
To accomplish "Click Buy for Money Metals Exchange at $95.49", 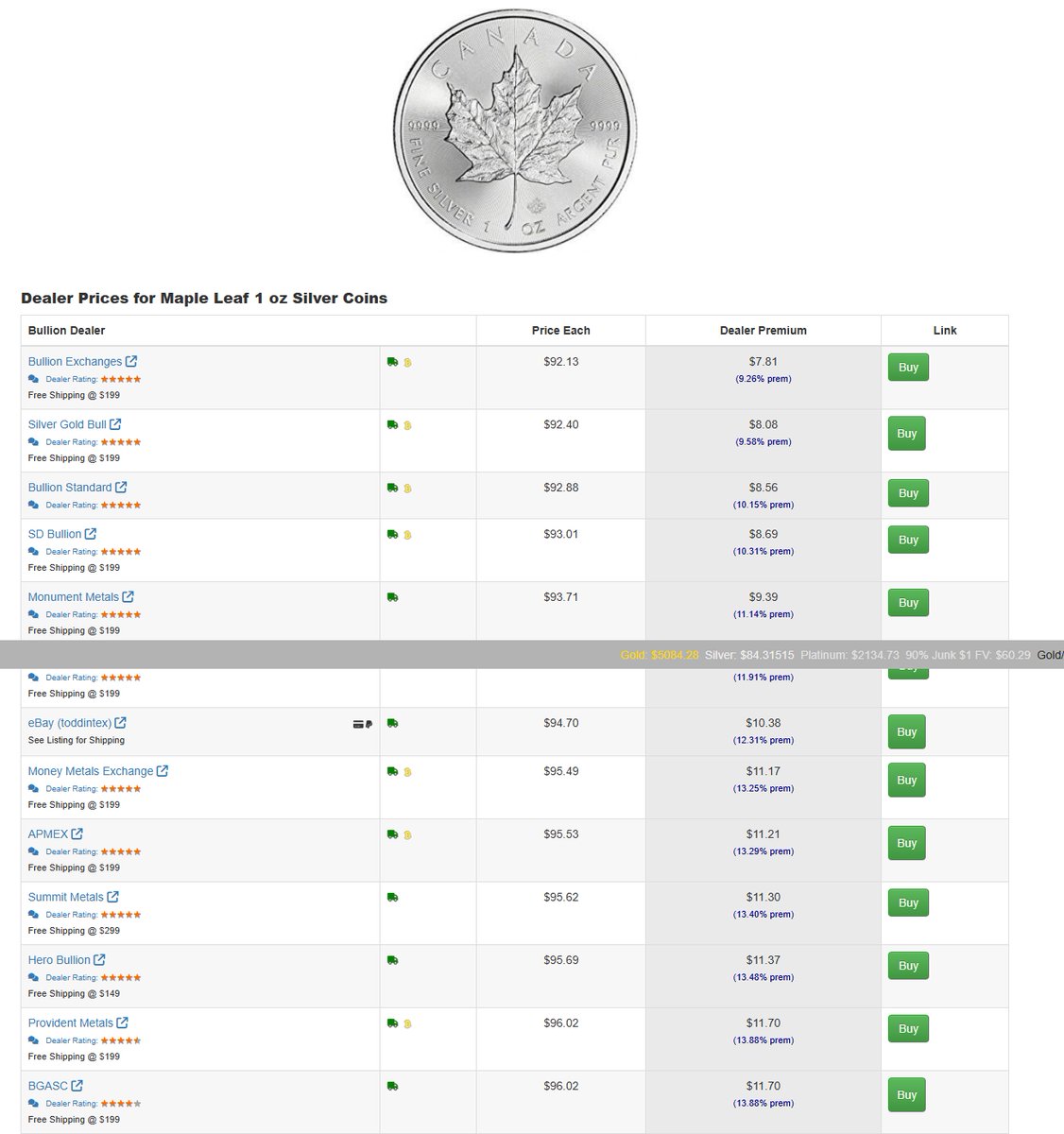I will pos(908,781).
